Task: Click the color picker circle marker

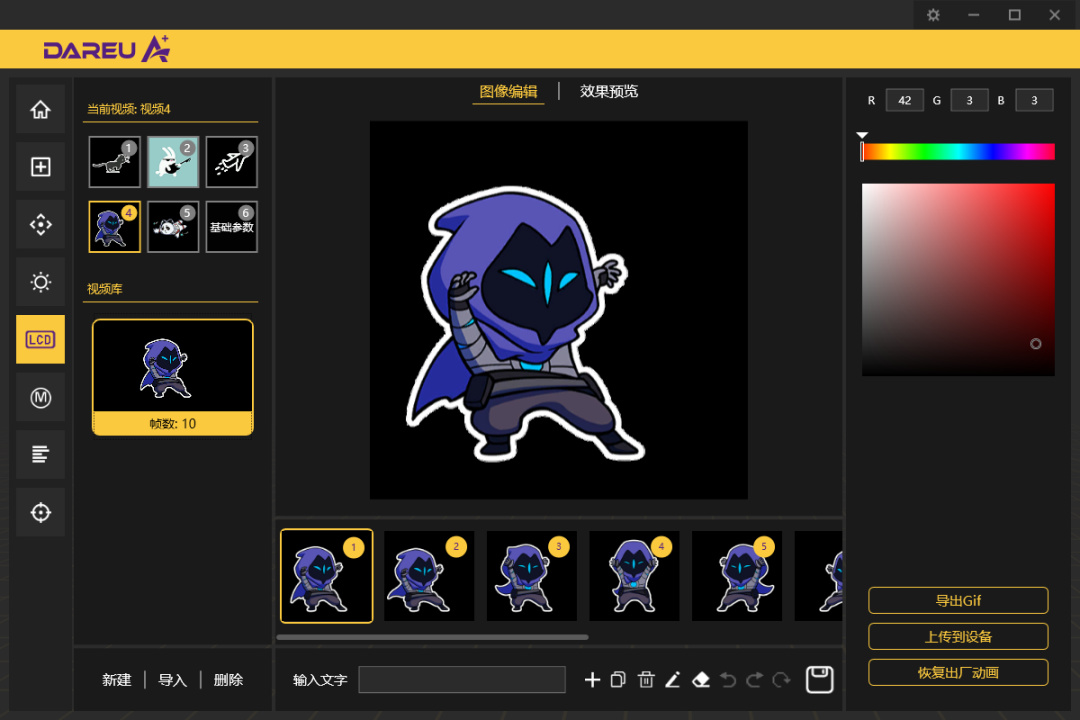Action: click(x=1036, y=344)
